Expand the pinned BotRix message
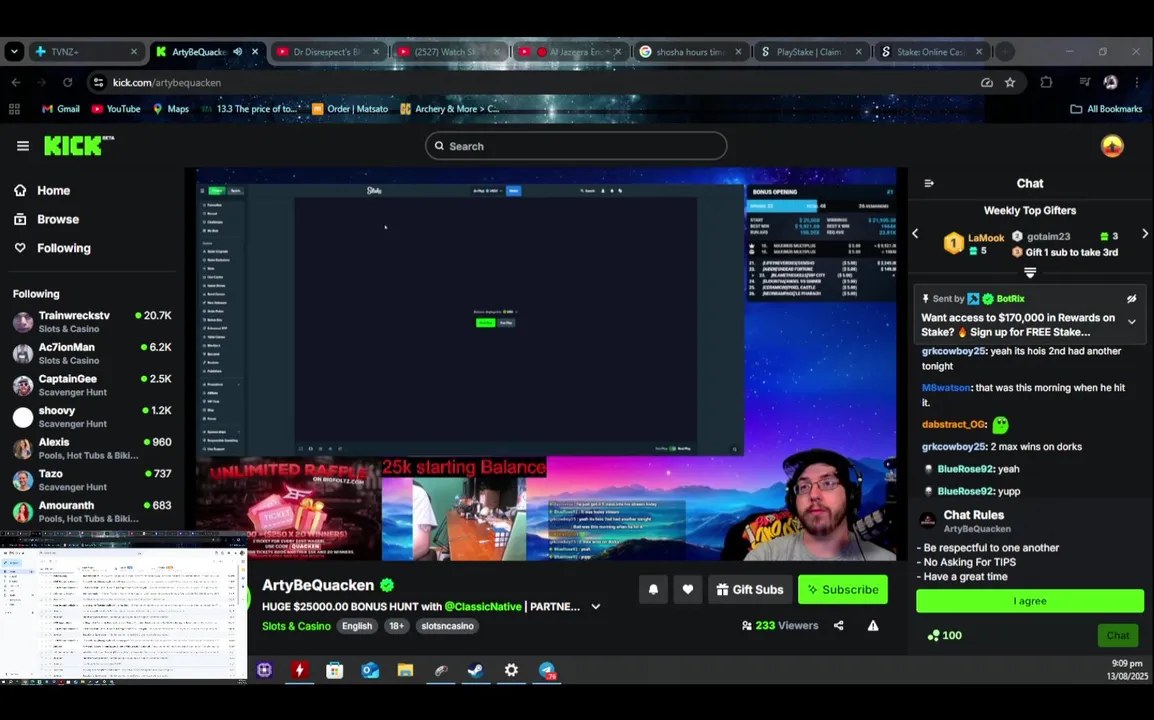This screenshot has width=1154, height=720. click(x=1132, y=322)
